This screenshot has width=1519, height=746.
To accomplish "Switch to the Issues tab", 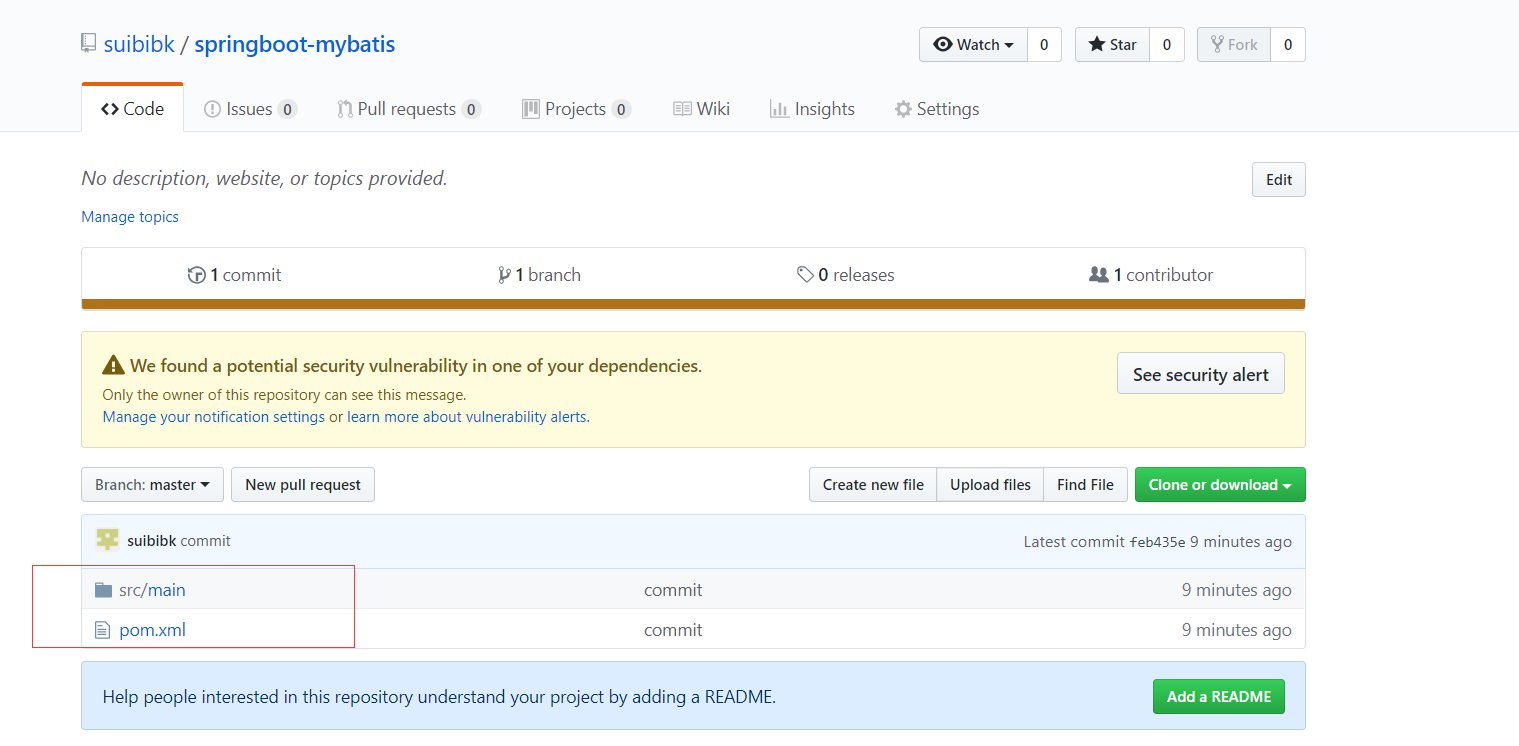I will pos(250,109).
